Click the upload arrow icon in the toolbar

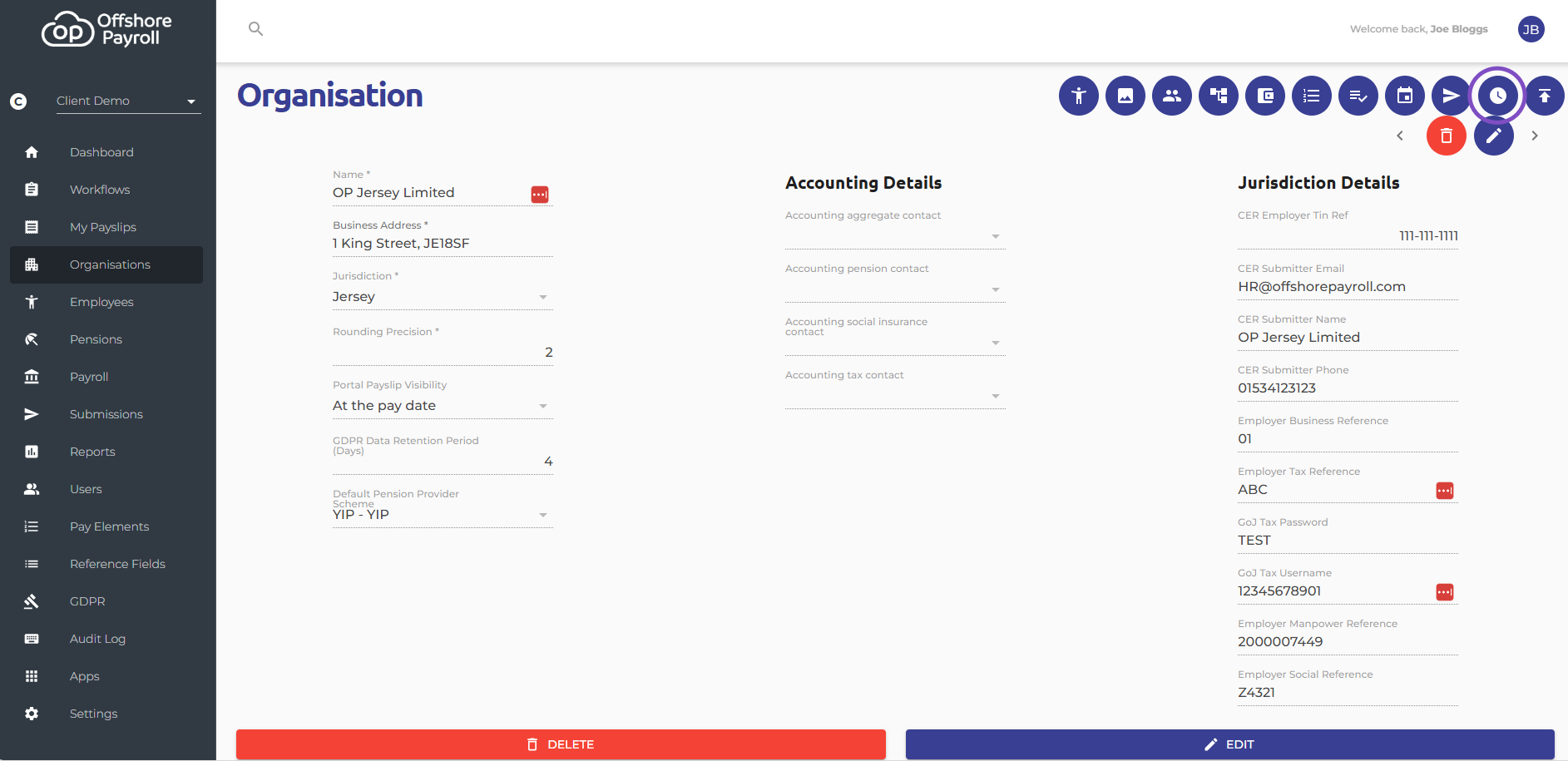[1545, 96]
